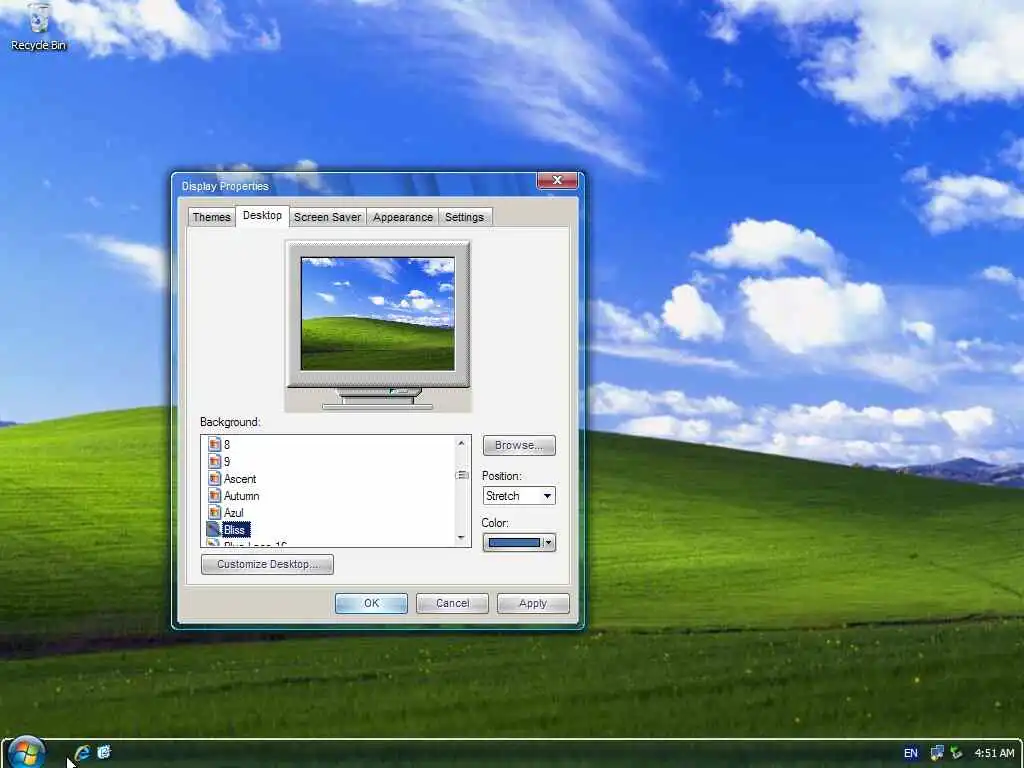
Task: Click the Azul wallpaper icon
Action: [214, 512]
